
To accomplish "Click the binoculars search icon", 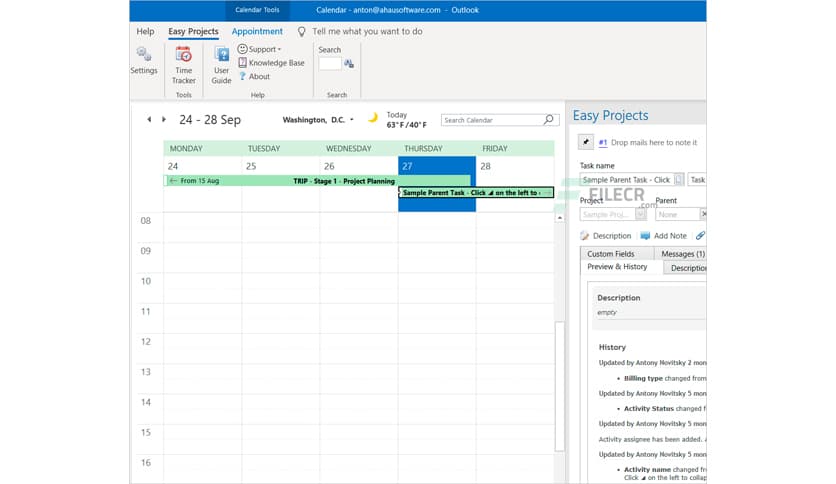I will pos(349,64).
